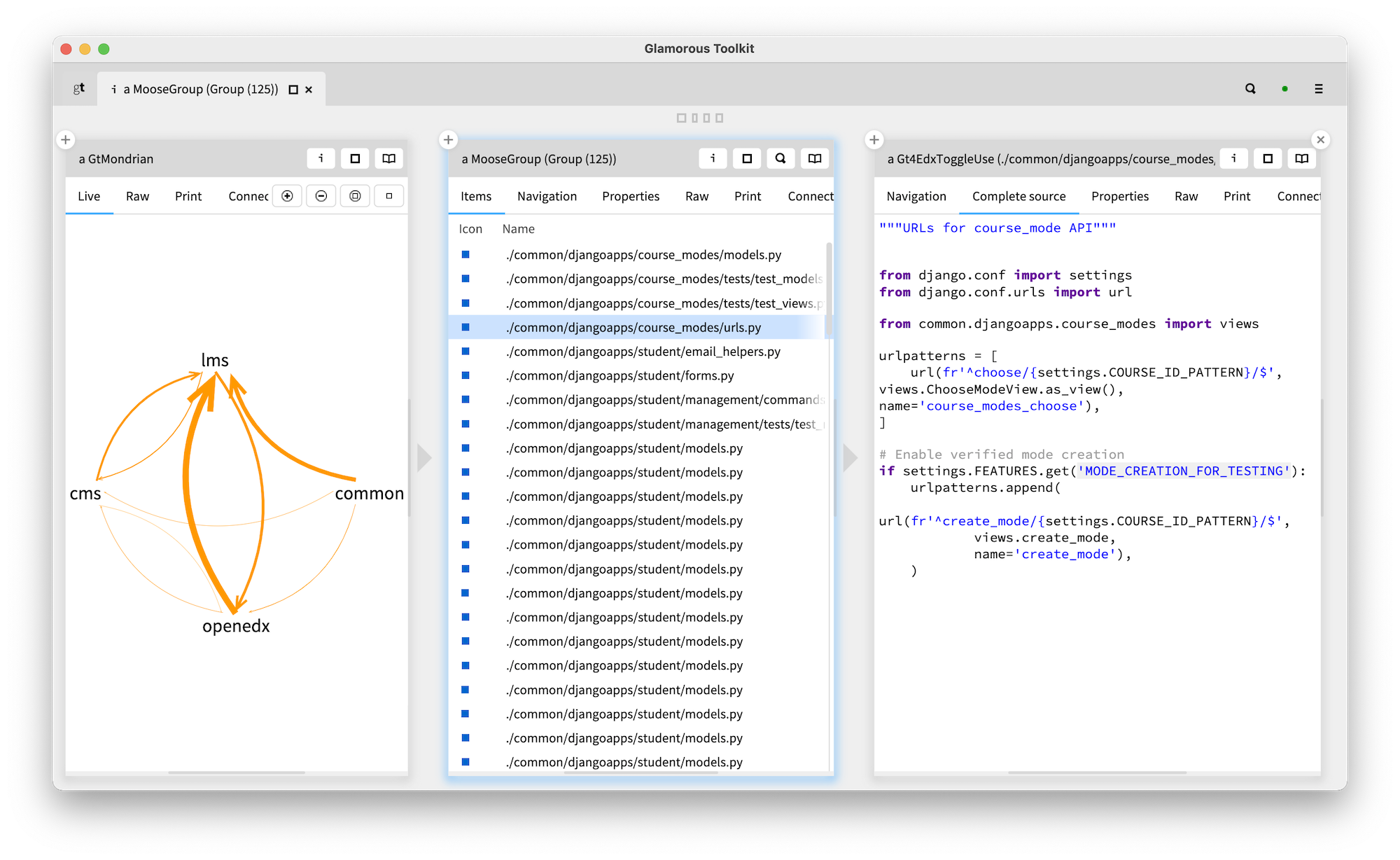Close the MooseGroup (Group (125)) tab
The height and width of the screenshot is (860, 1400).
click(309, 90)
